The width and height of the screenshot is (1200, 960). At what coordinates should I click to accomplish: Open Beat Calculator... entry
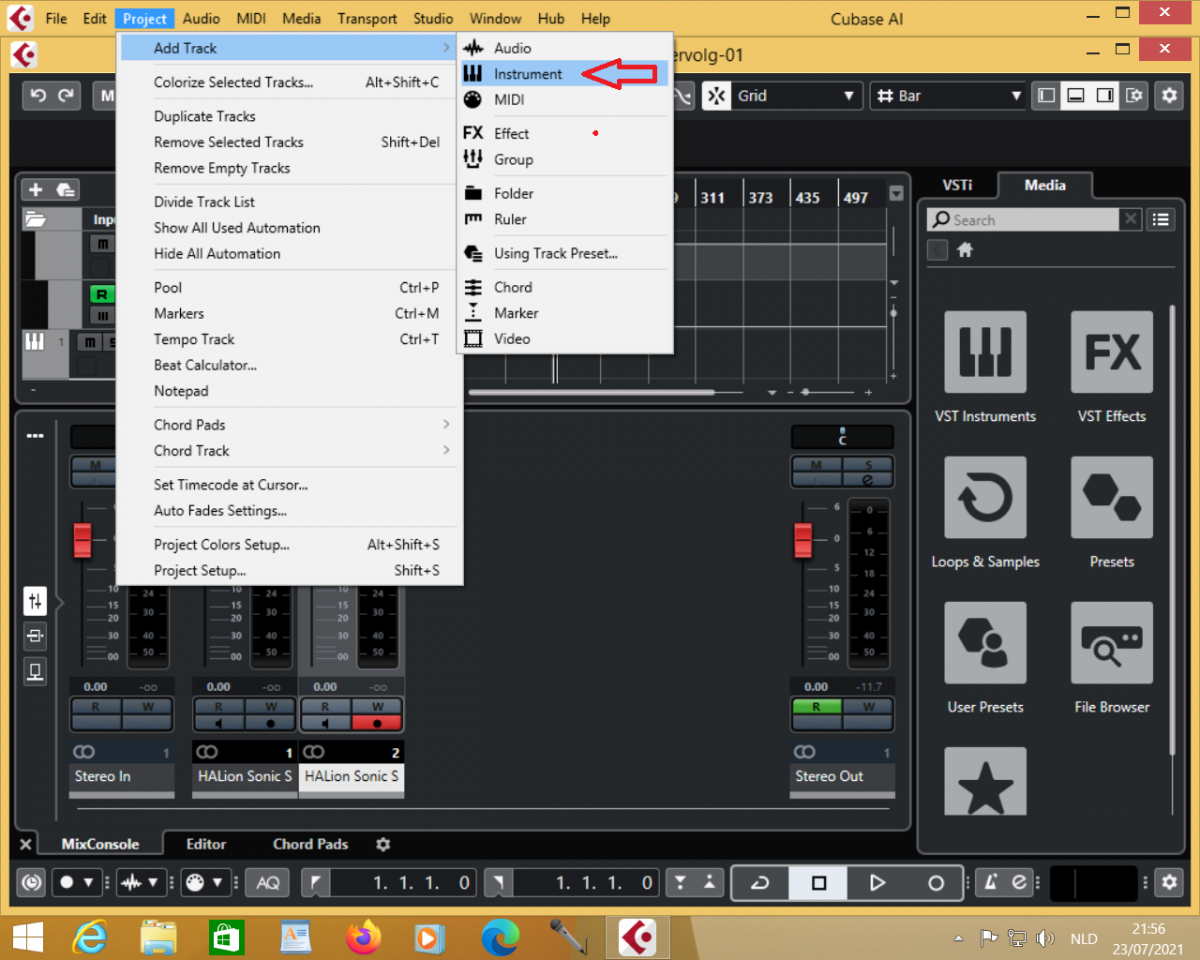(288, 365)
